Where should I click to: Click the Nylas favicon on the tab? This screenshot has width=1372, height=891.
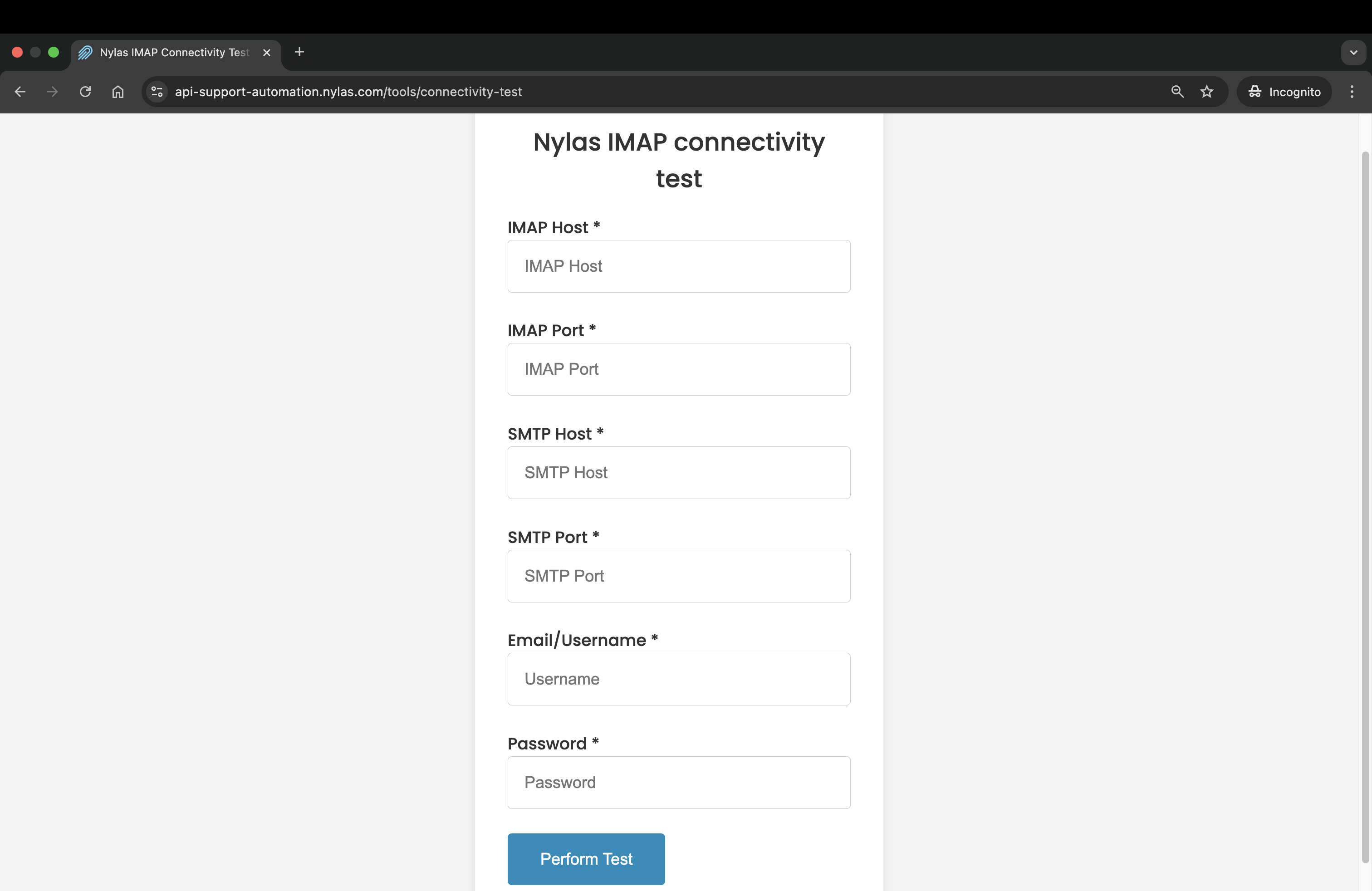coord(85,53)
